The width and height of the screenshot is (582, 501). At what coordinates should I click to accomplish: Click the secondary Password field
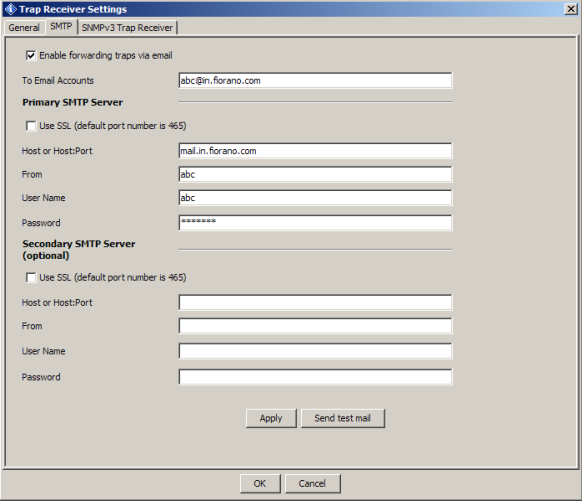[x=315, y=377]
